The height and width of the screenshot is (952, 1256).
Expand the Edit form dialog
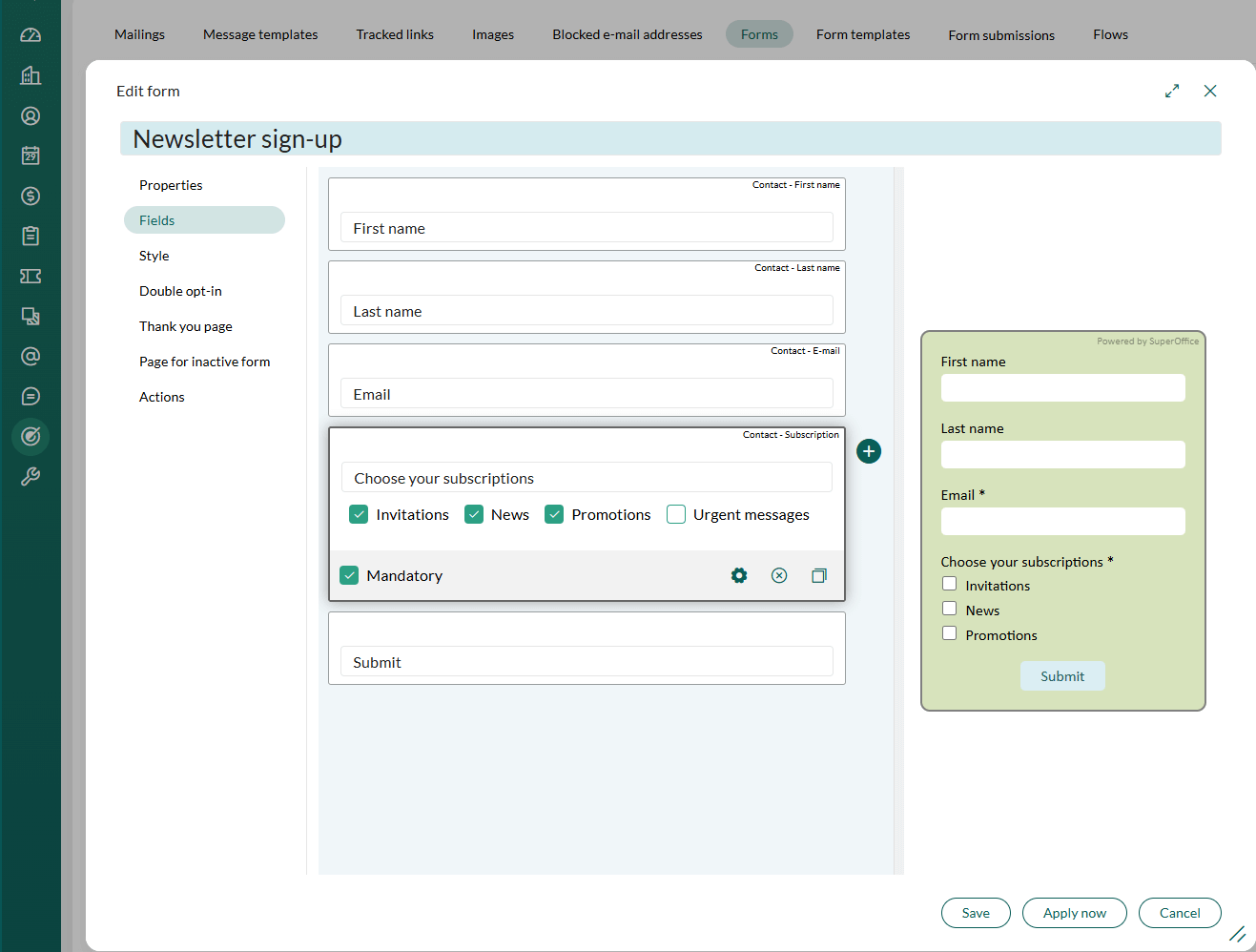tap(1172, 91)
